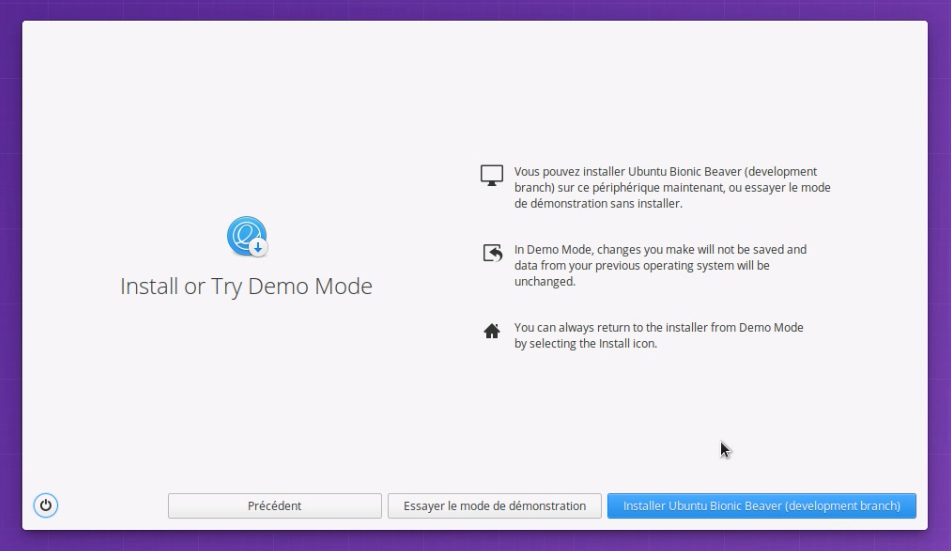Click the Précédent button
The image size is (951, 551).
pos(275,505)
